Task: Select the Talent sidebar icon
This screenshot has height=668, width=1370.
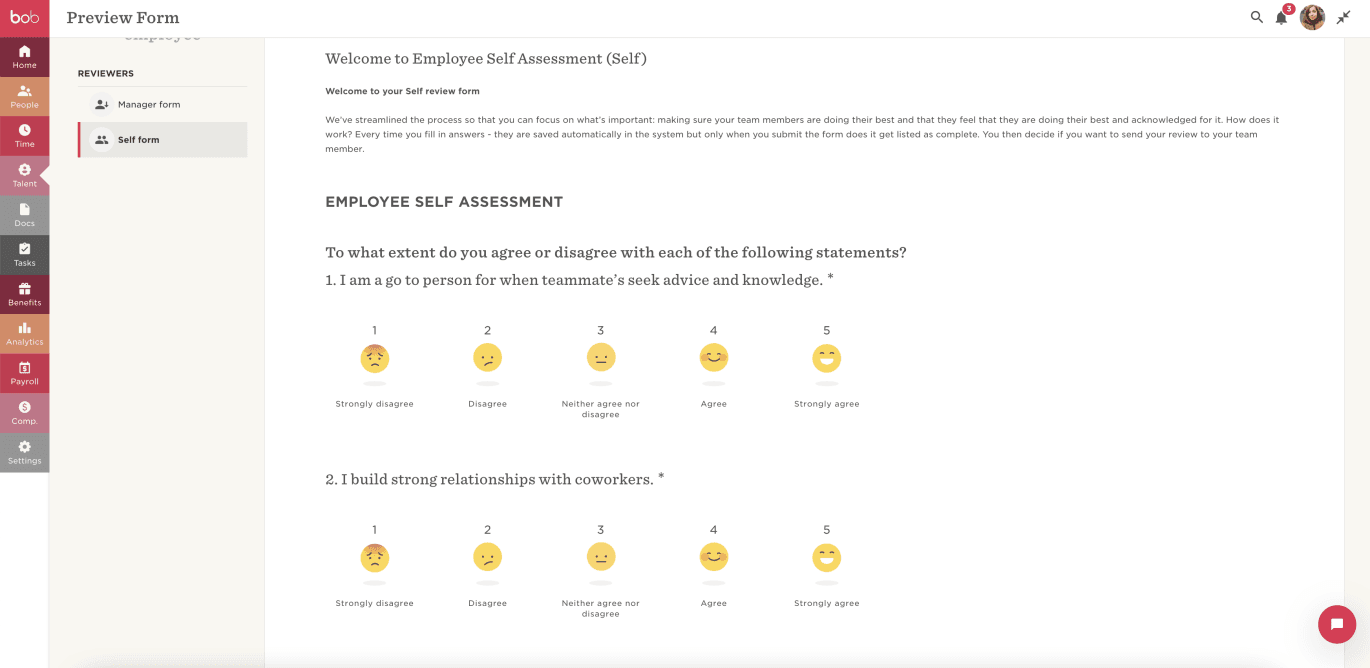Action: click(24, 176)
